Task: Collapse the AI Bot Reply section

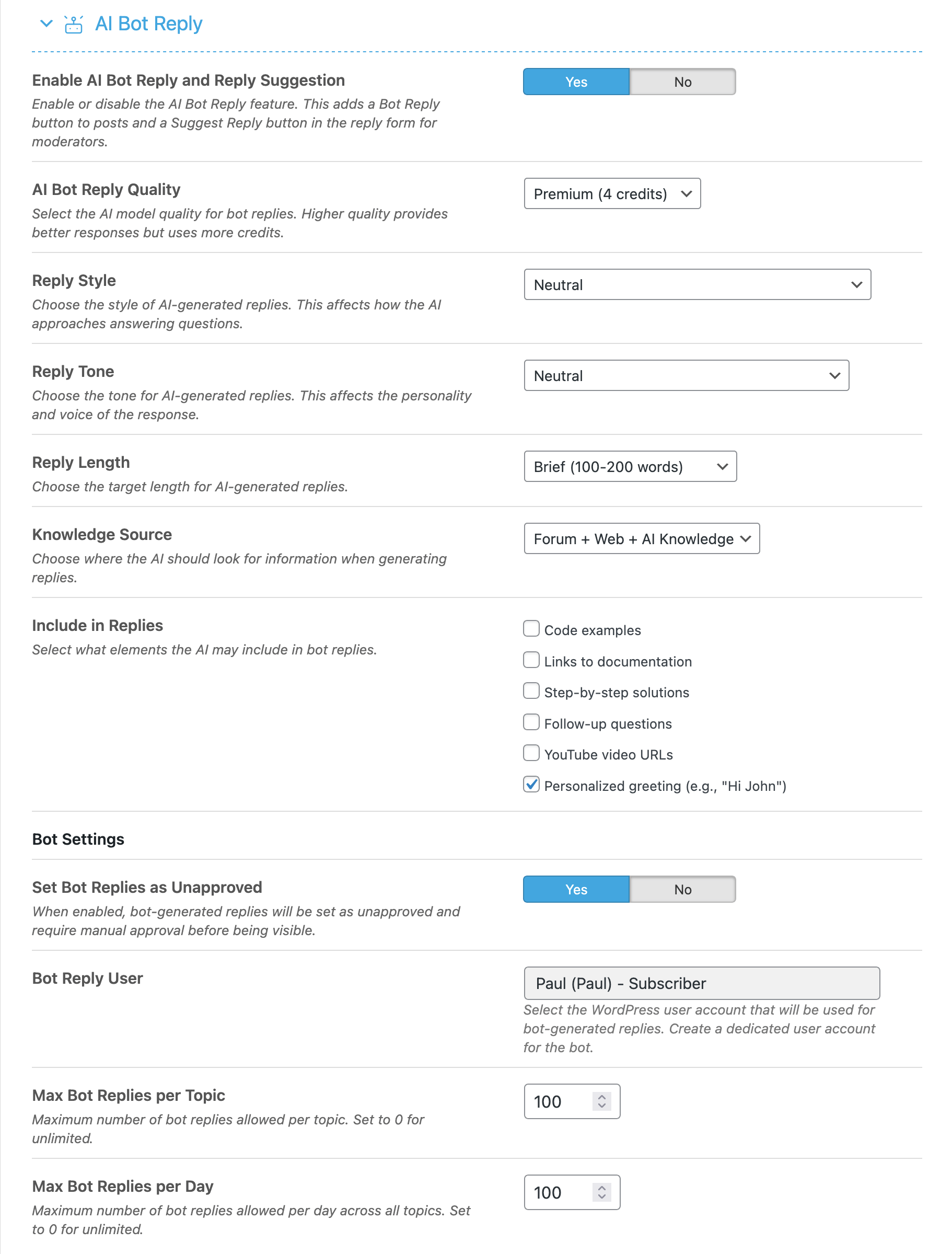Action: (x=46, y=24)
